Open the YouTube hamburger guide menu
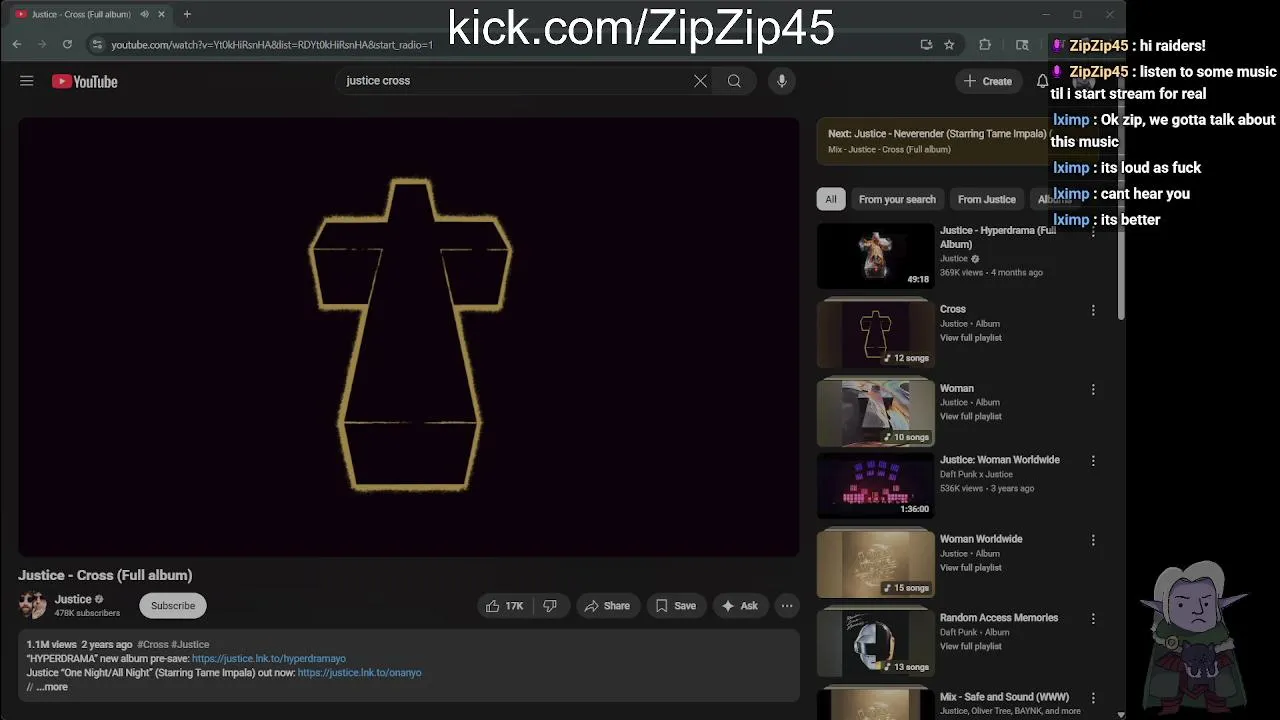The height and width of the screenshot is (720, 1280). 27,81
